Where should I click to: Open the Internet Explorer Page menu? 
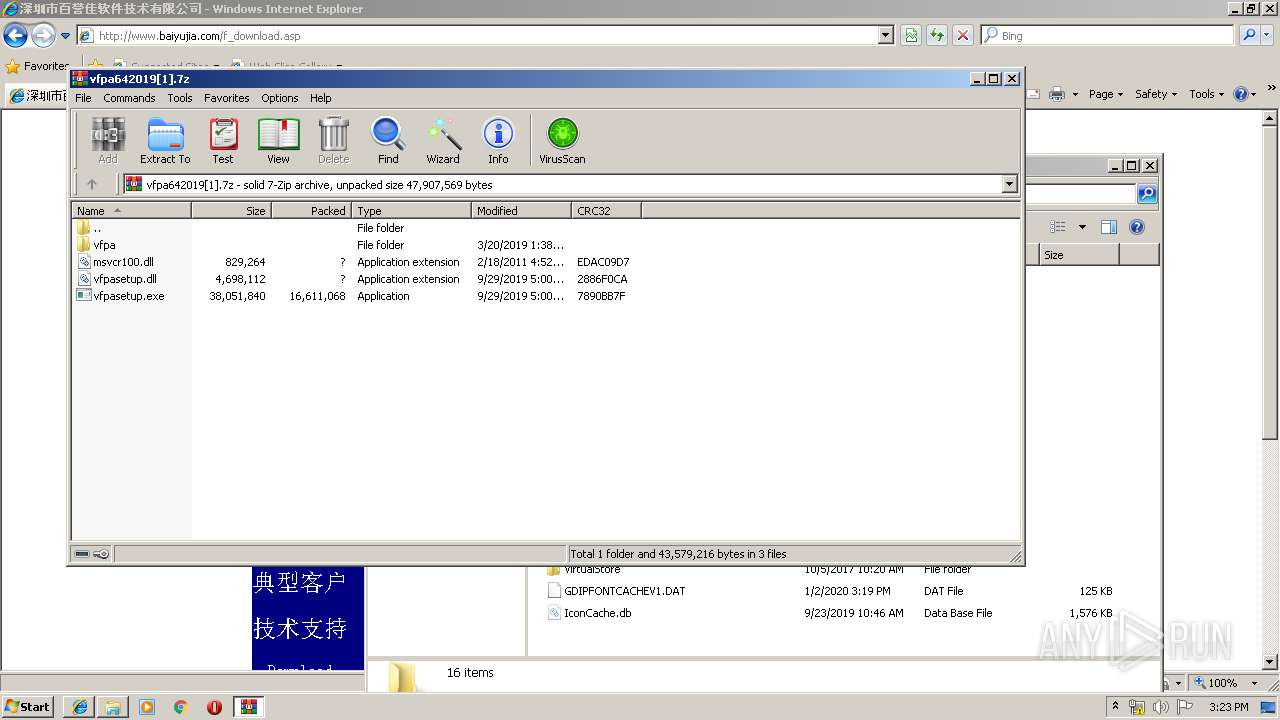1106,94
